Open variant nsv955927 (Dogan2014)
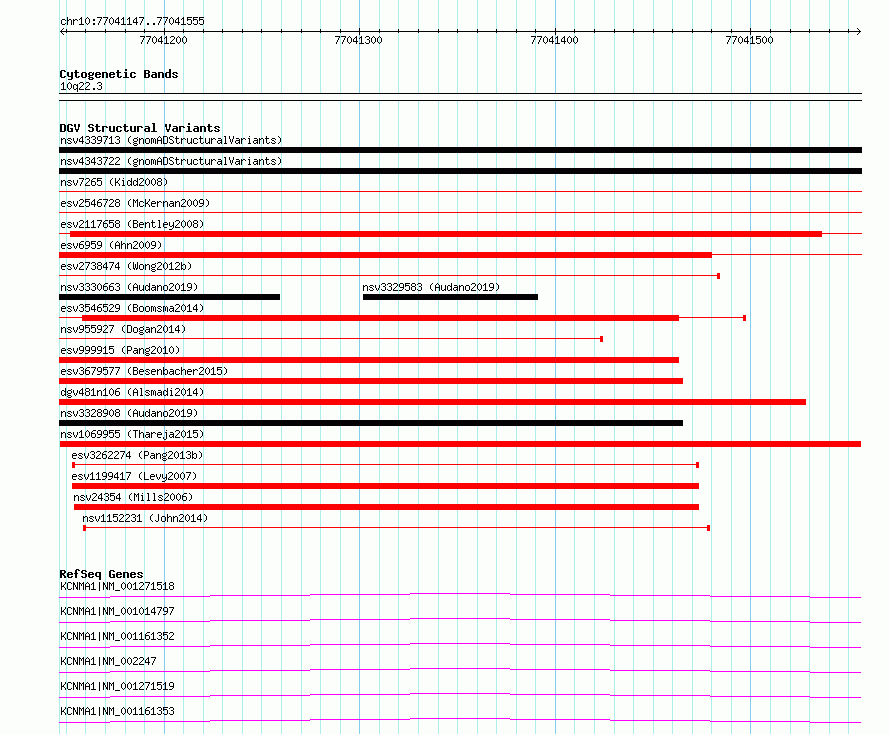 coord(123,329)
